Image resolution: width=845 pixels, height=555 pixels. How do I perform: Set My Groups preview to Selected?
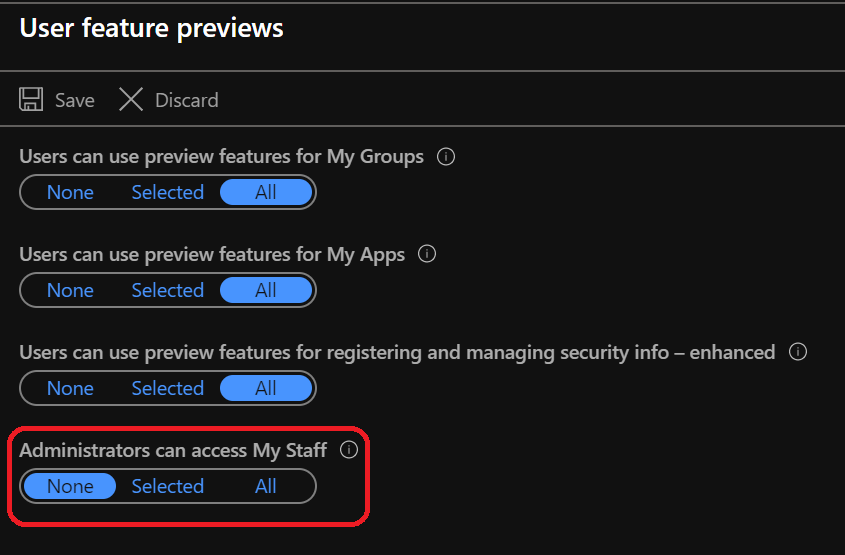pos(168,193)
